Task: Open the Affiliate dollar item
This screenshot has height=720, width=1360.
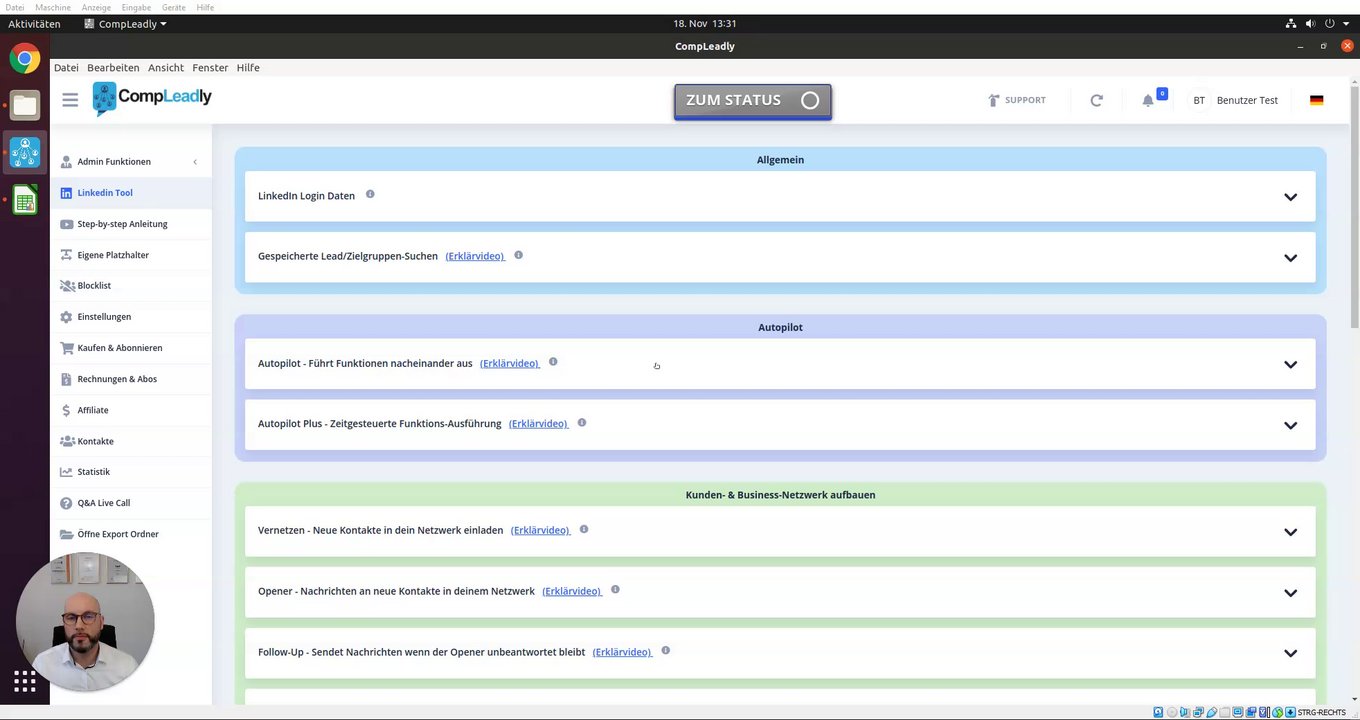Action: coord(131,410)
